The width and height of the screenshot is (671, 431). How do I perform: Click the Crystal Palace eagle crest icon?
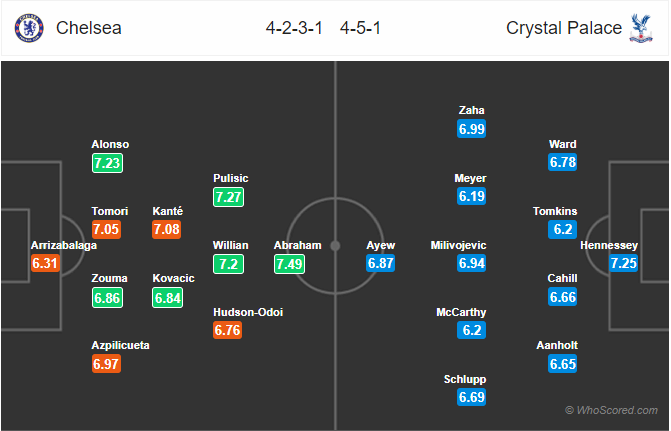(641, 28)
